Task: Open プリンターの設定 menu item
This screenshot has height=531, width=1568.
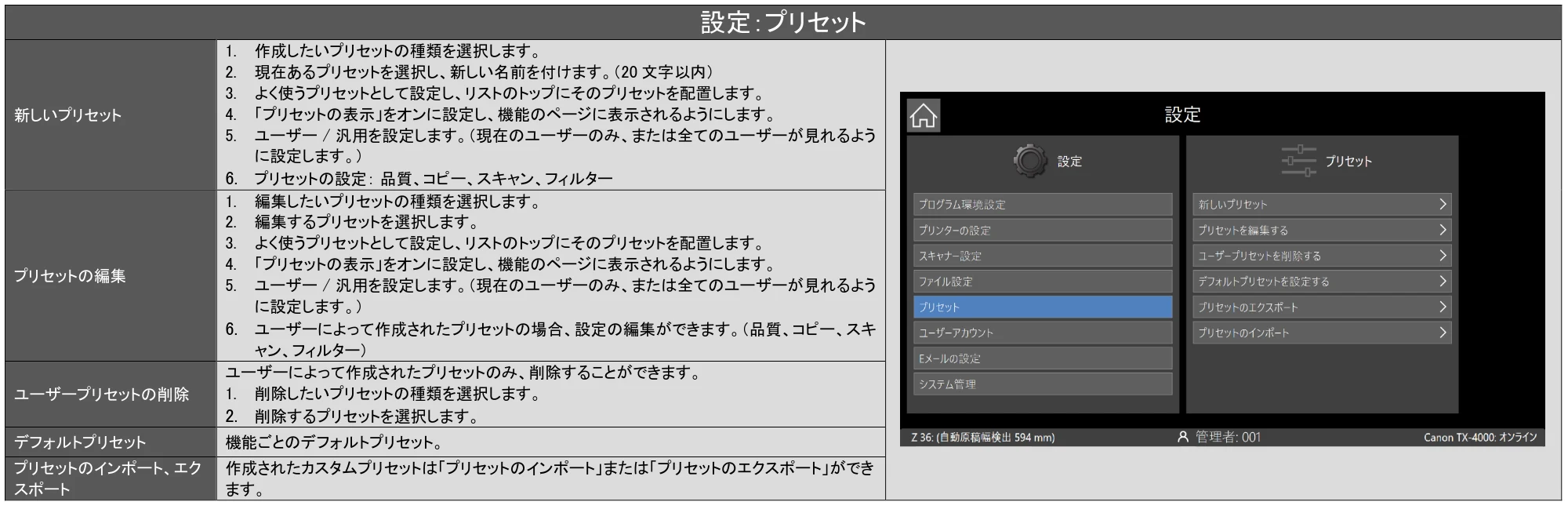Action: click(x=1043, y=231)
